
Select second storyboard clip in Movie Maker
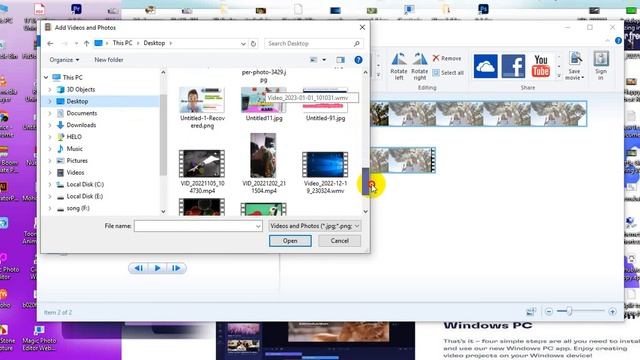(x=403, y=160)
